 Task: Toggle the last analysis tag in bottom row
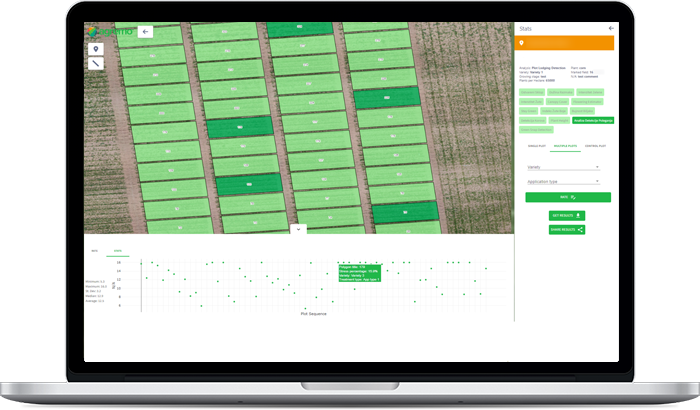coord(535,129)
